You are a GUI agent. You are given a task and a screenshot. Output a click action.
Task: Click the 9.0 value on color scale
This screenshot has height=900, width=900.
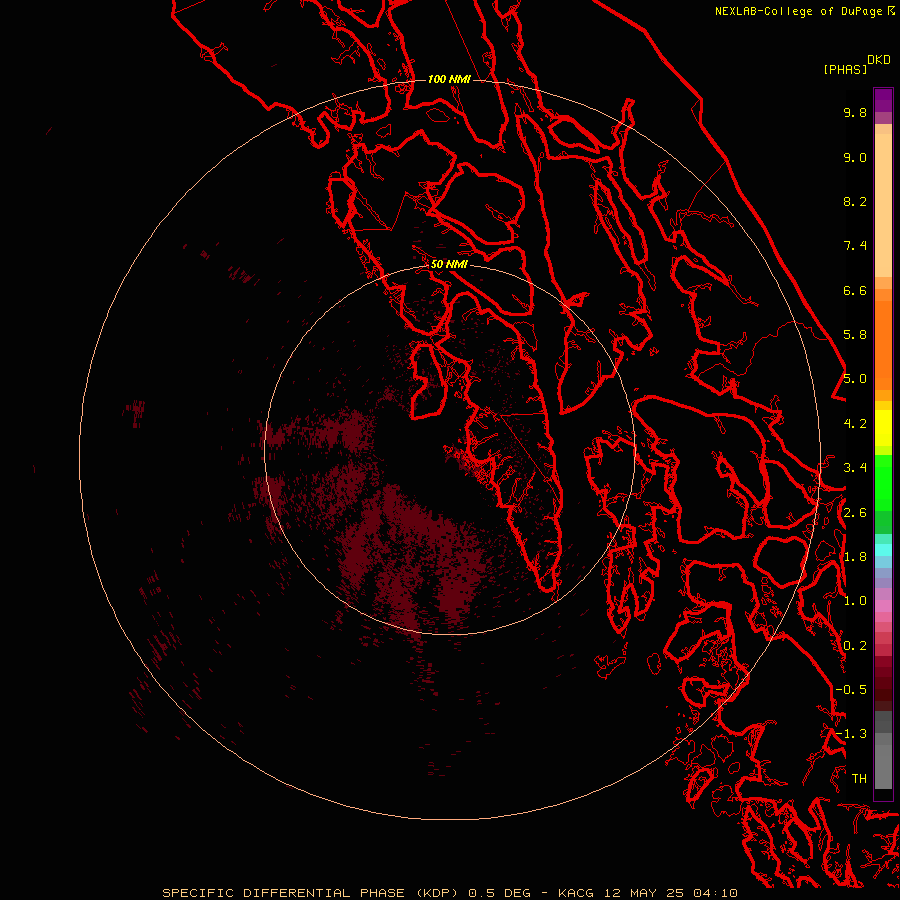855,157
